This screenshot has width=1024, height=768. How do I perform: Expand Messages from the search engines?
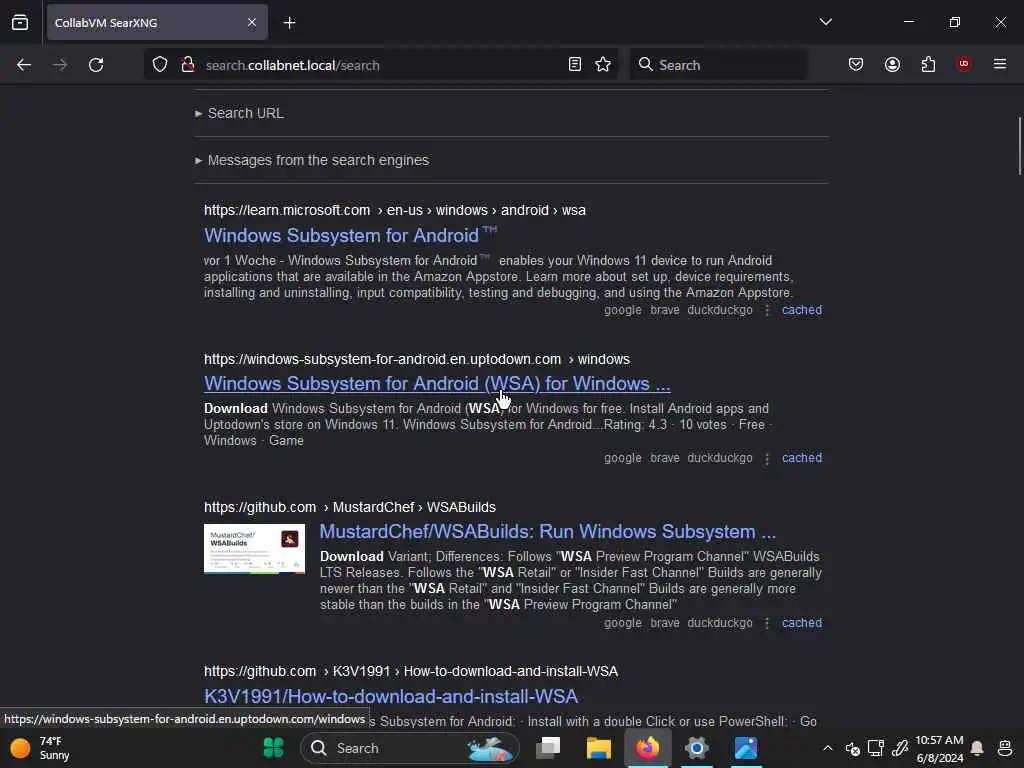(x=312, y=160)
